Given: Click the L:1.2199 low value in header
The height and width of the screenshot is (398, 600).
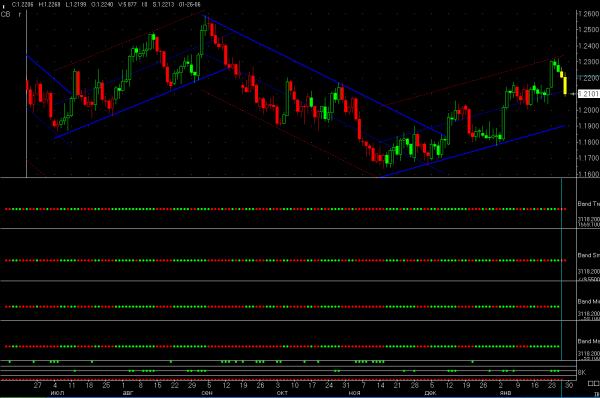Looking at the screenshot, I should (x=76, y=5).
